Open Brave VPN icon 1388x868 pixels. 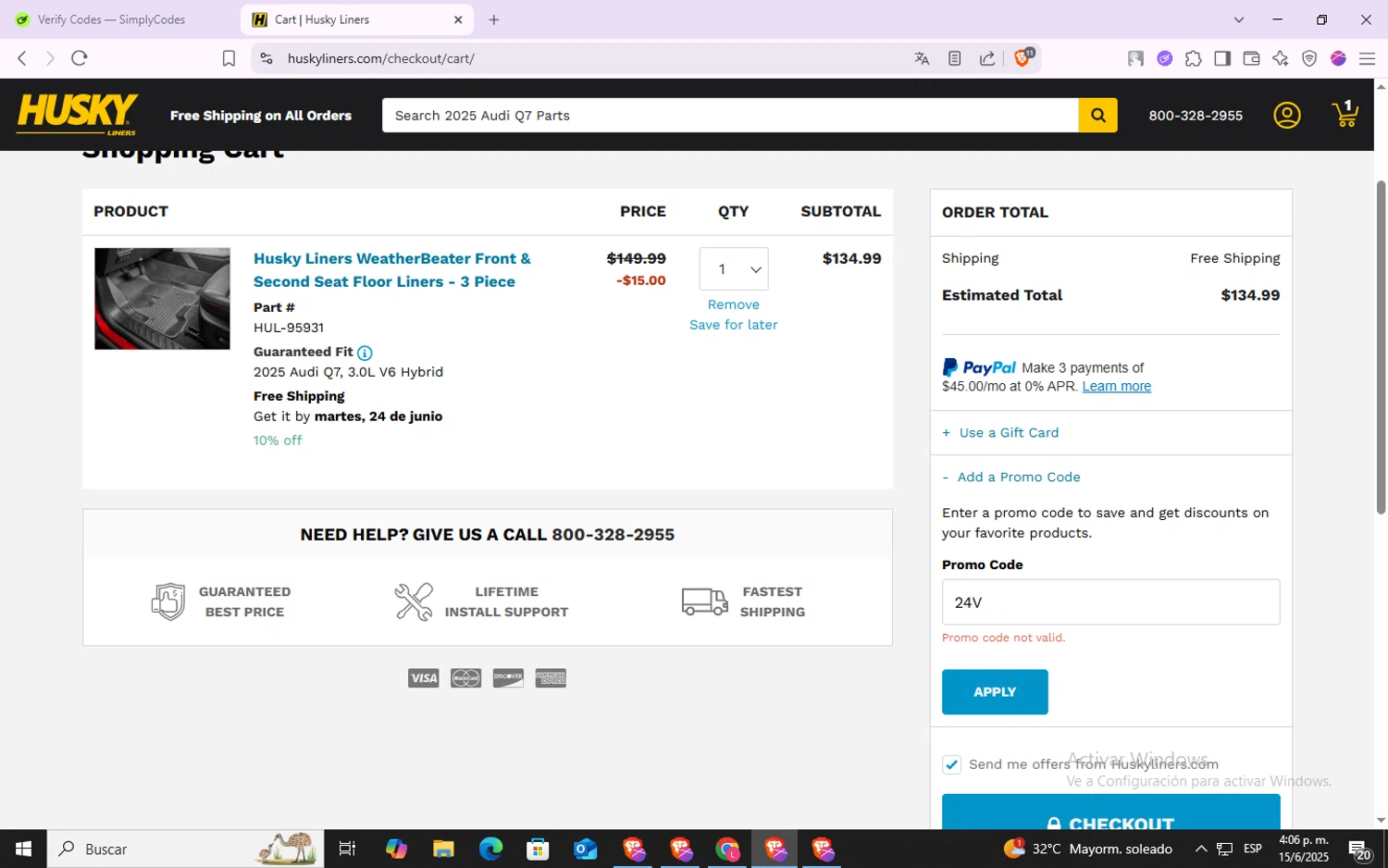click(1309, 58)
